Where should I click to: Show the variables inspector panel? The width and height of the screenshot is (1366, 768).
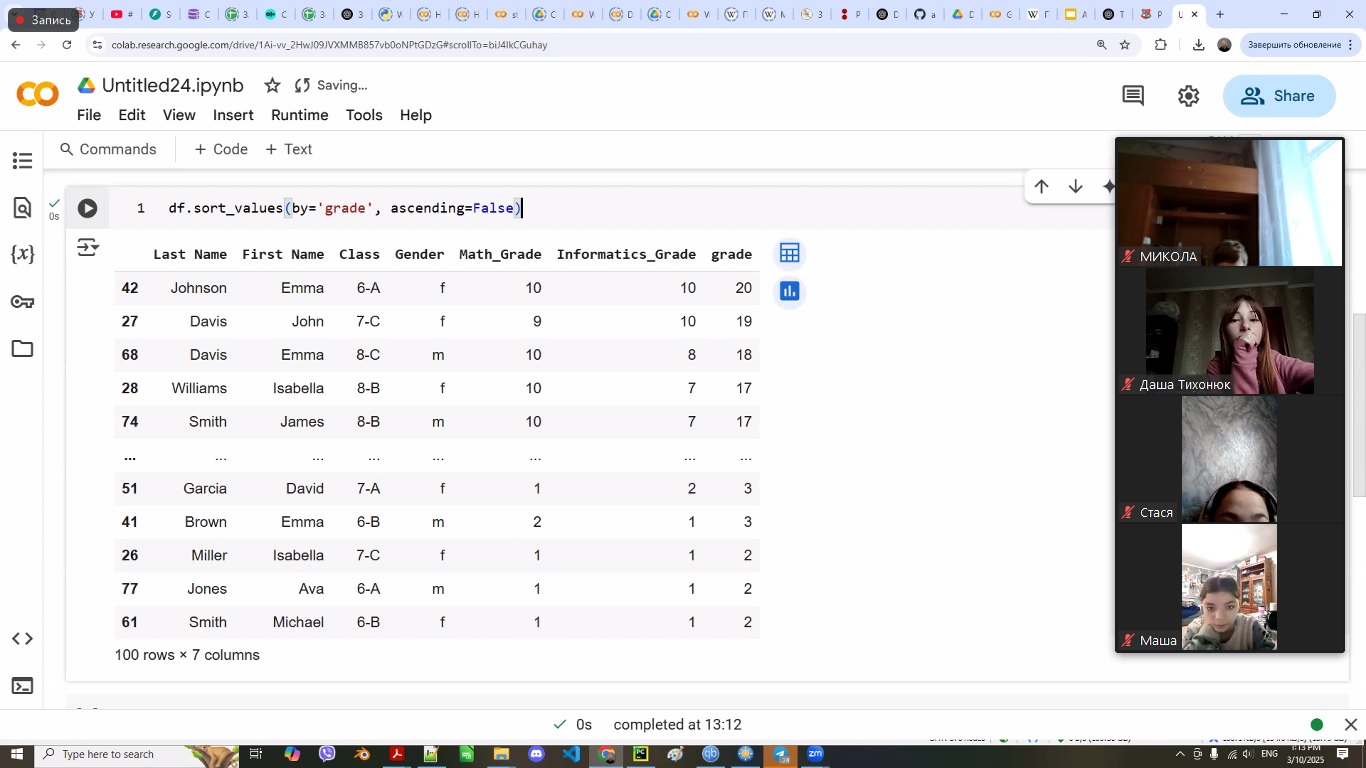pos(22,254)
